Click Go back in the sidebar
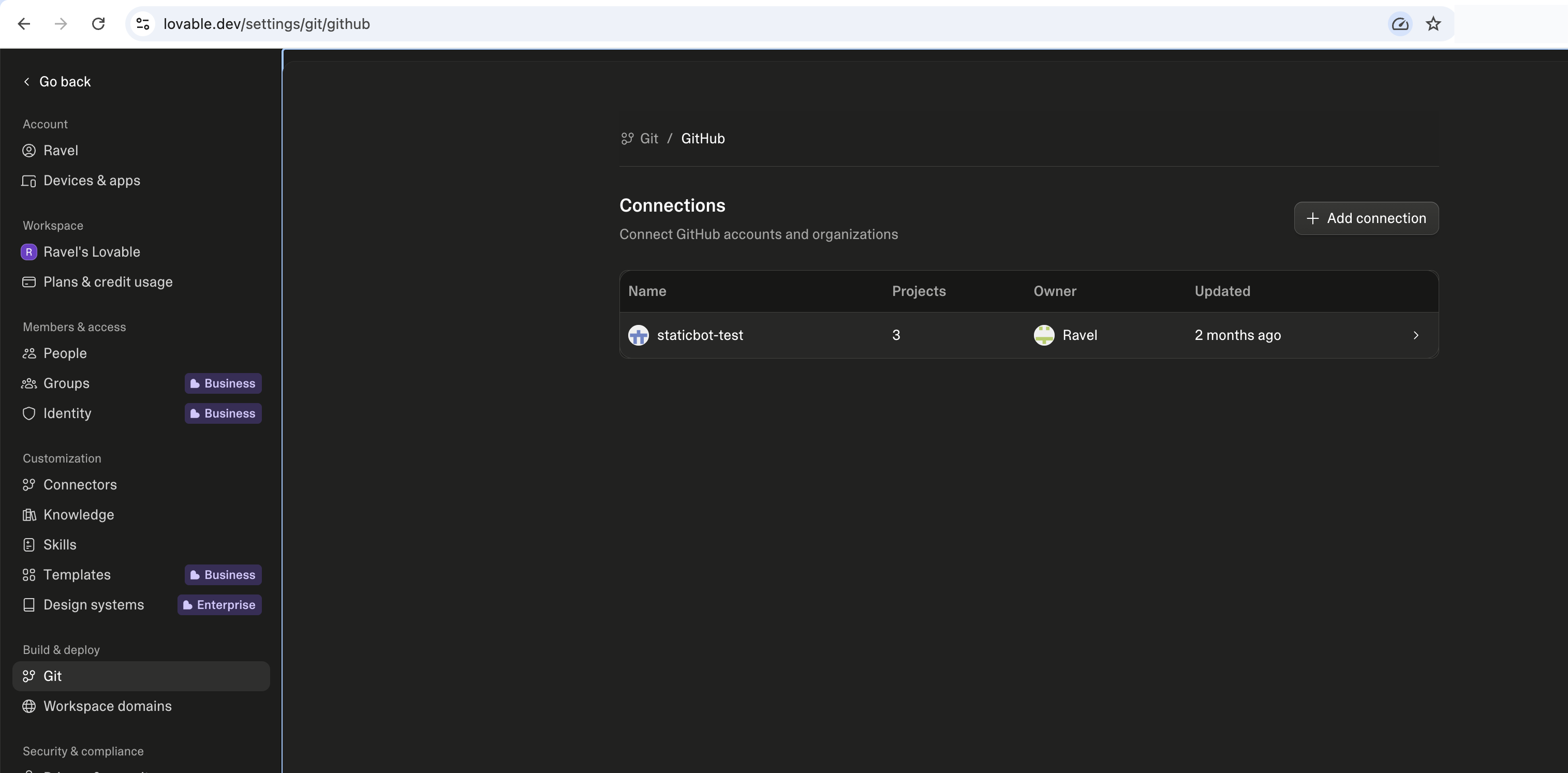This screenshot has height=773, width=1568. click(x=56, y=82)
